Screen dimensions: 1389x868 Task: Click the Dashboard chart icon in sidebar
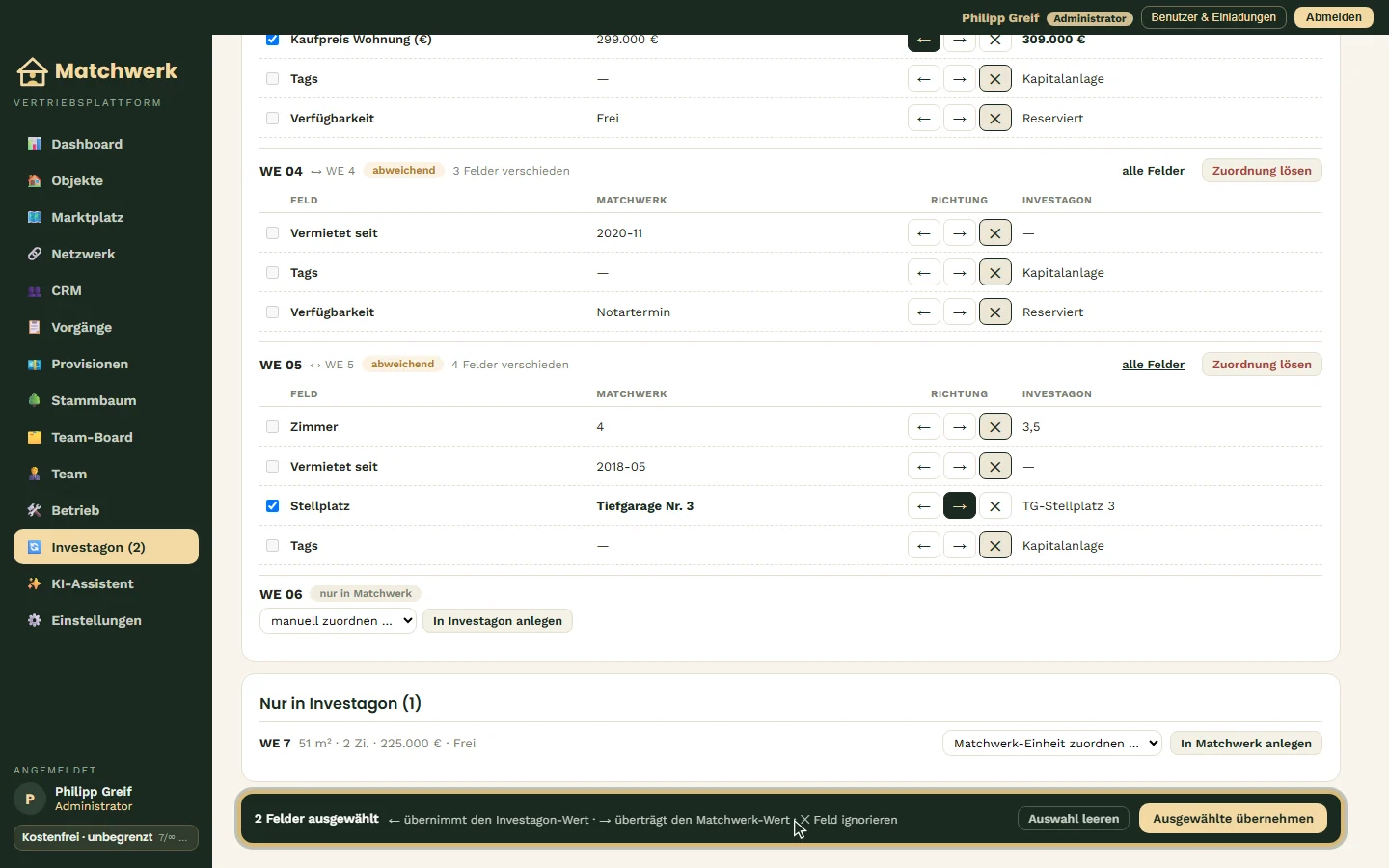click(35, 144)
